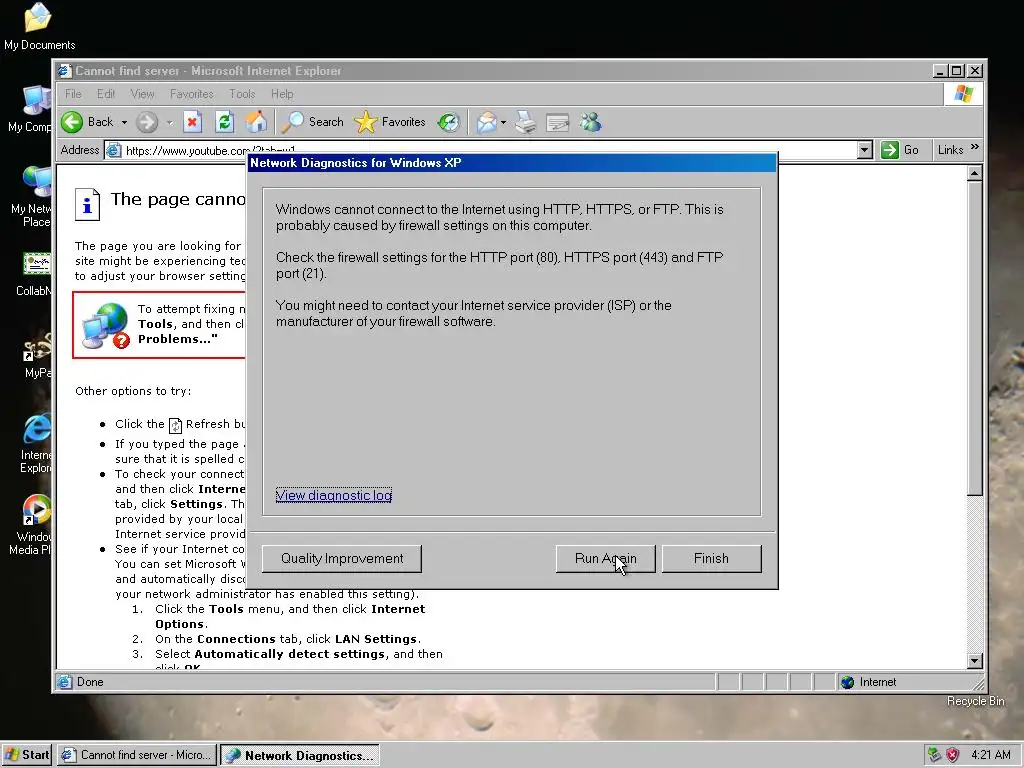Click the Edit icon in IE toolbar
The height and width of the screenshot is (768, 1024).
pyautogui.click(x=558, y=122)
